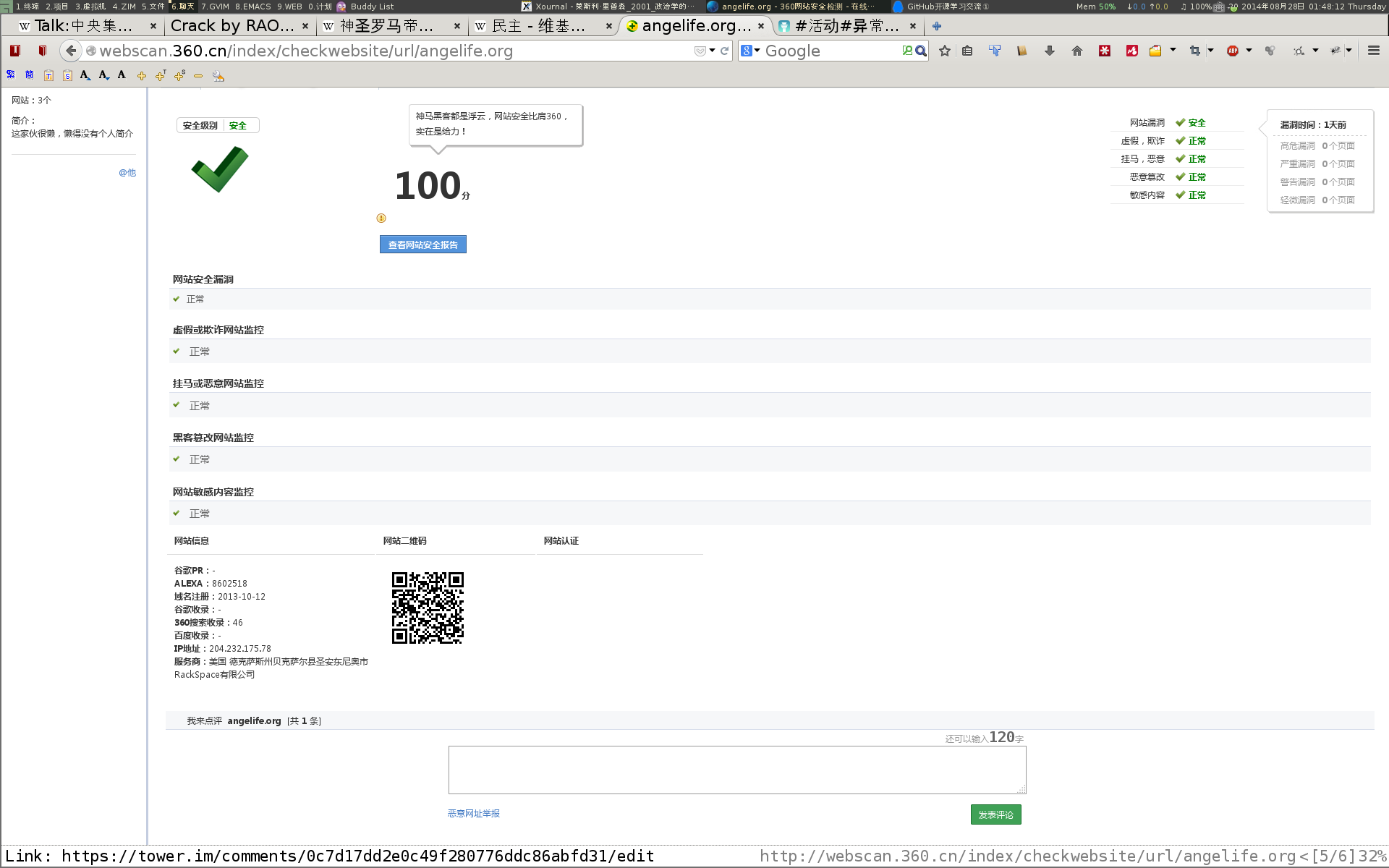Open the downloads arrow icon
1389x868 pixels.
point(1050,51)
